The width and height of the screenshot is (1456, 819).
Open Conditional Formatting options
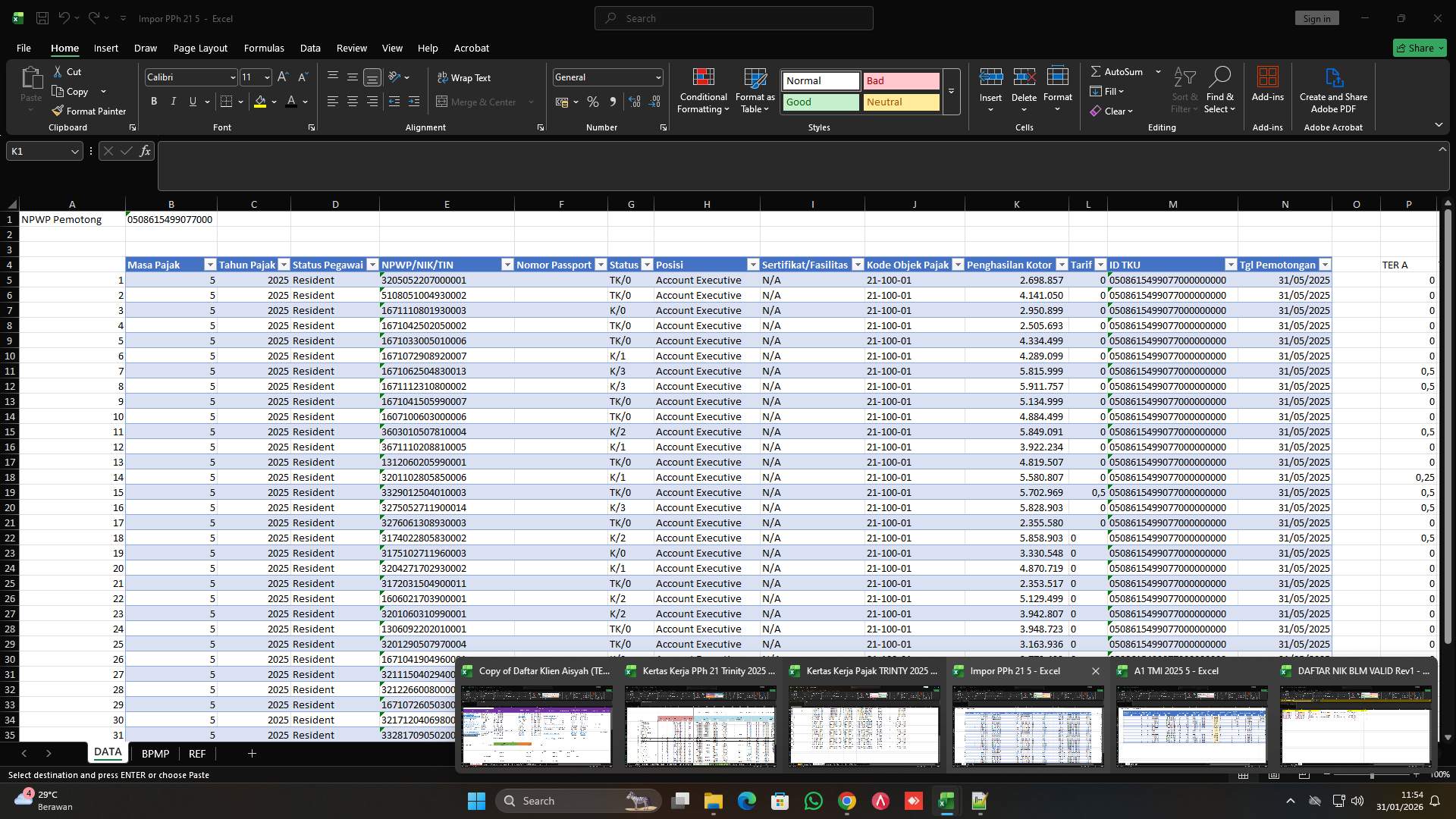(x=703, y=91)
